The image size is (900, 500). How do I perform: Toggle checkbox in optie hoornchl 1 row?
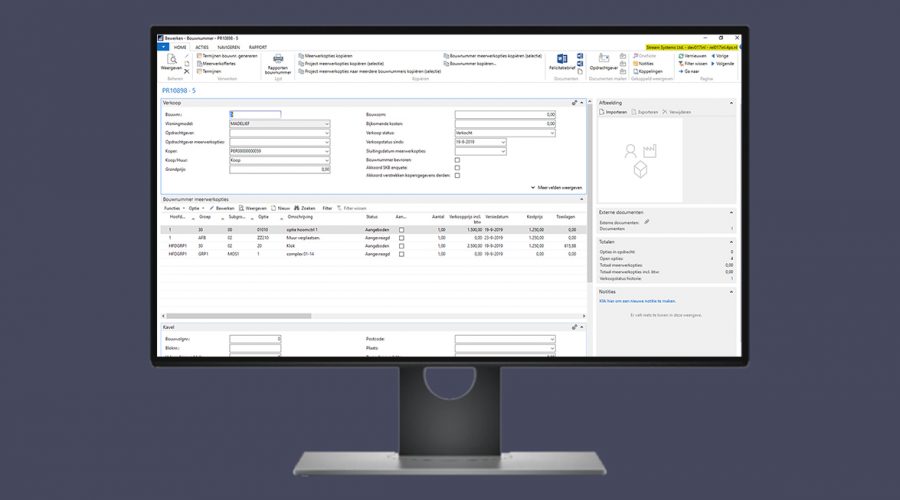(401, 230)
